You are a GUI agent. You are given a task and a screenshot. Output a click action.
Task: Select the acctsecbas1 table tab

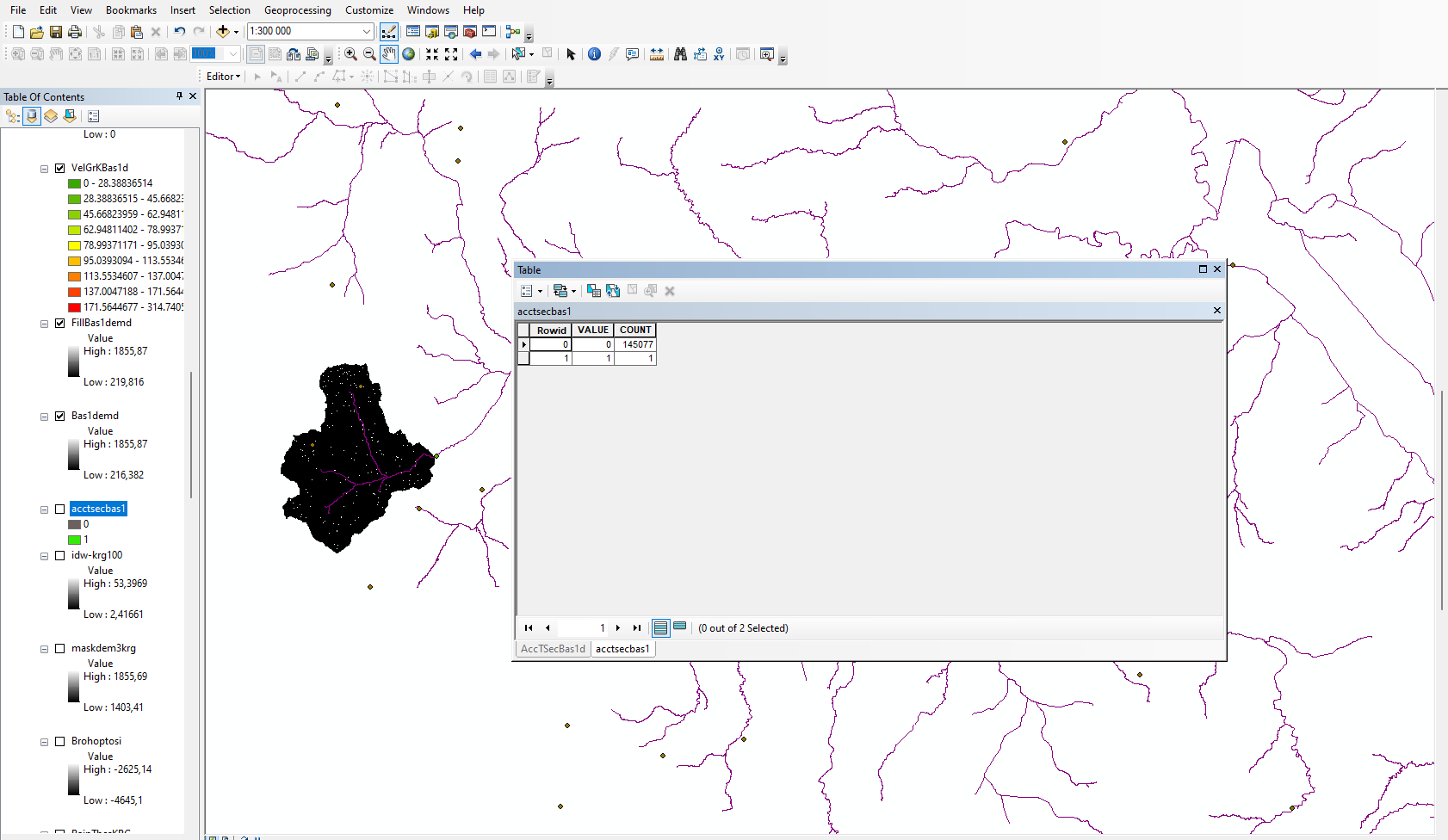[622, 649]
